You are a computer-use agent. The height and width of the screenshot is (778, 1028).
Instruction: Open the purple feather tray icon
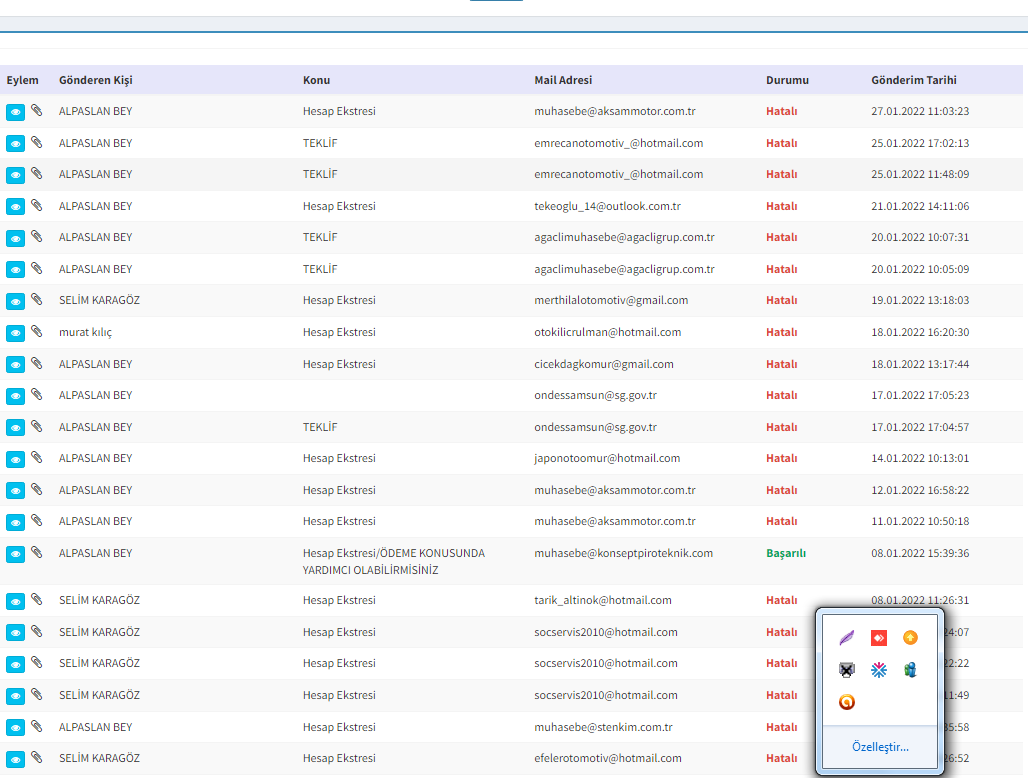[x=847, y=638]
